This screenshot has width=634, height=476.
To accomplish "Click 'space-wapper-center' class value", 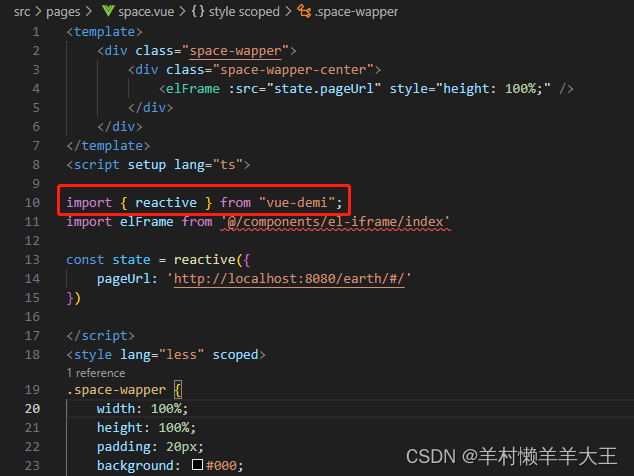I will pyautogui.click(x=293, y=70).
